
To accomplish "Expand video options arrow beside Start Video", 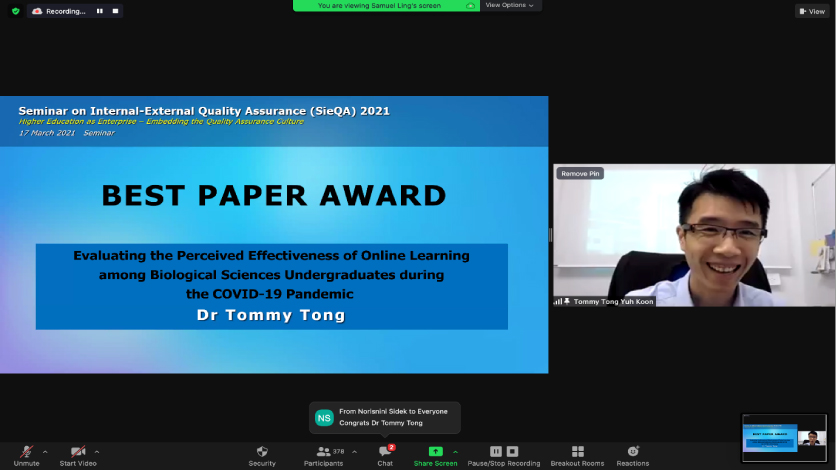I will pyautogui.click(x=97, y=452).
